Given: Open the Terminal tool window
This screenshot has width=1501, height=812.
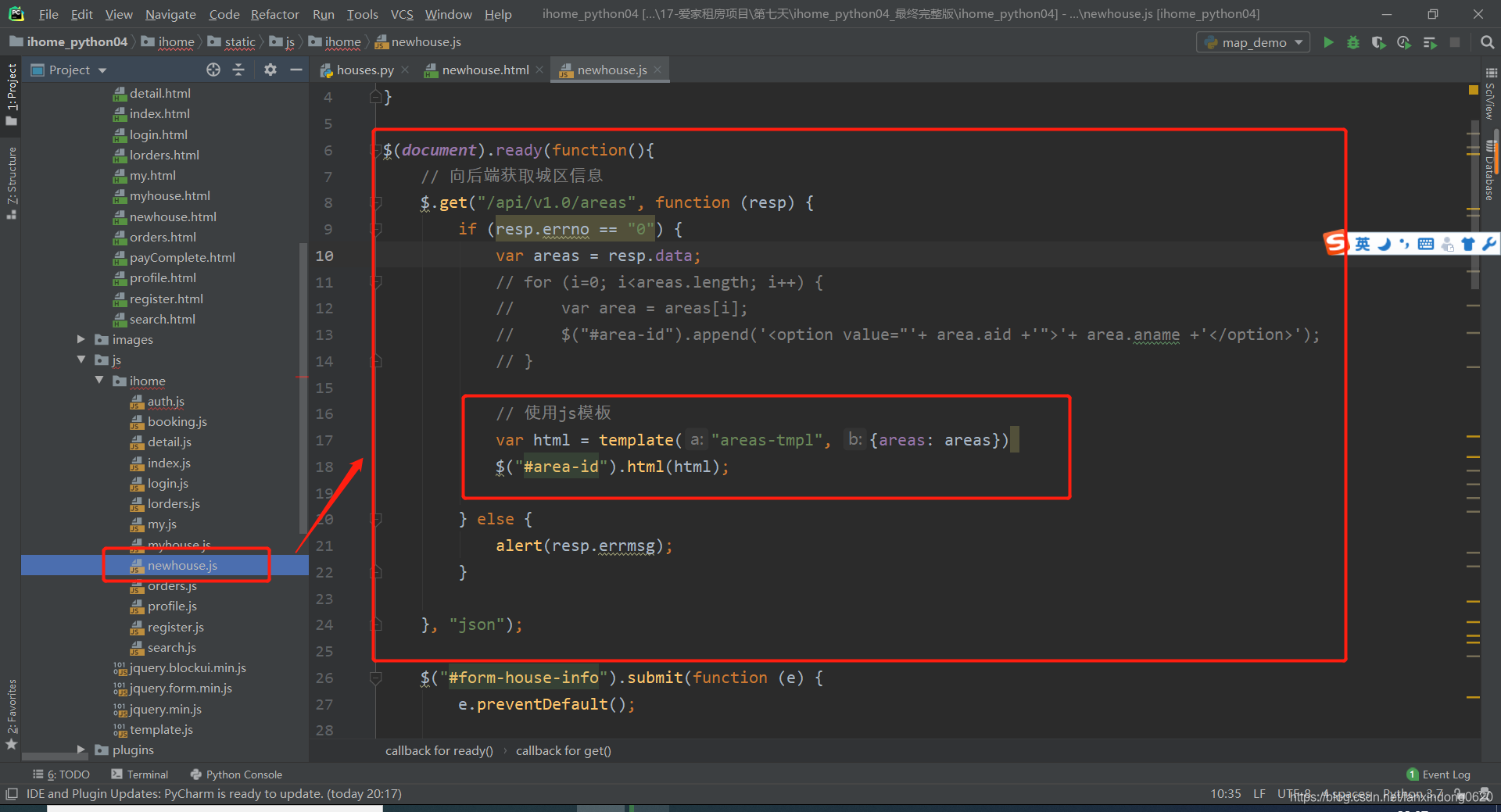Looking at the screenshot, I should pos(139,774).
